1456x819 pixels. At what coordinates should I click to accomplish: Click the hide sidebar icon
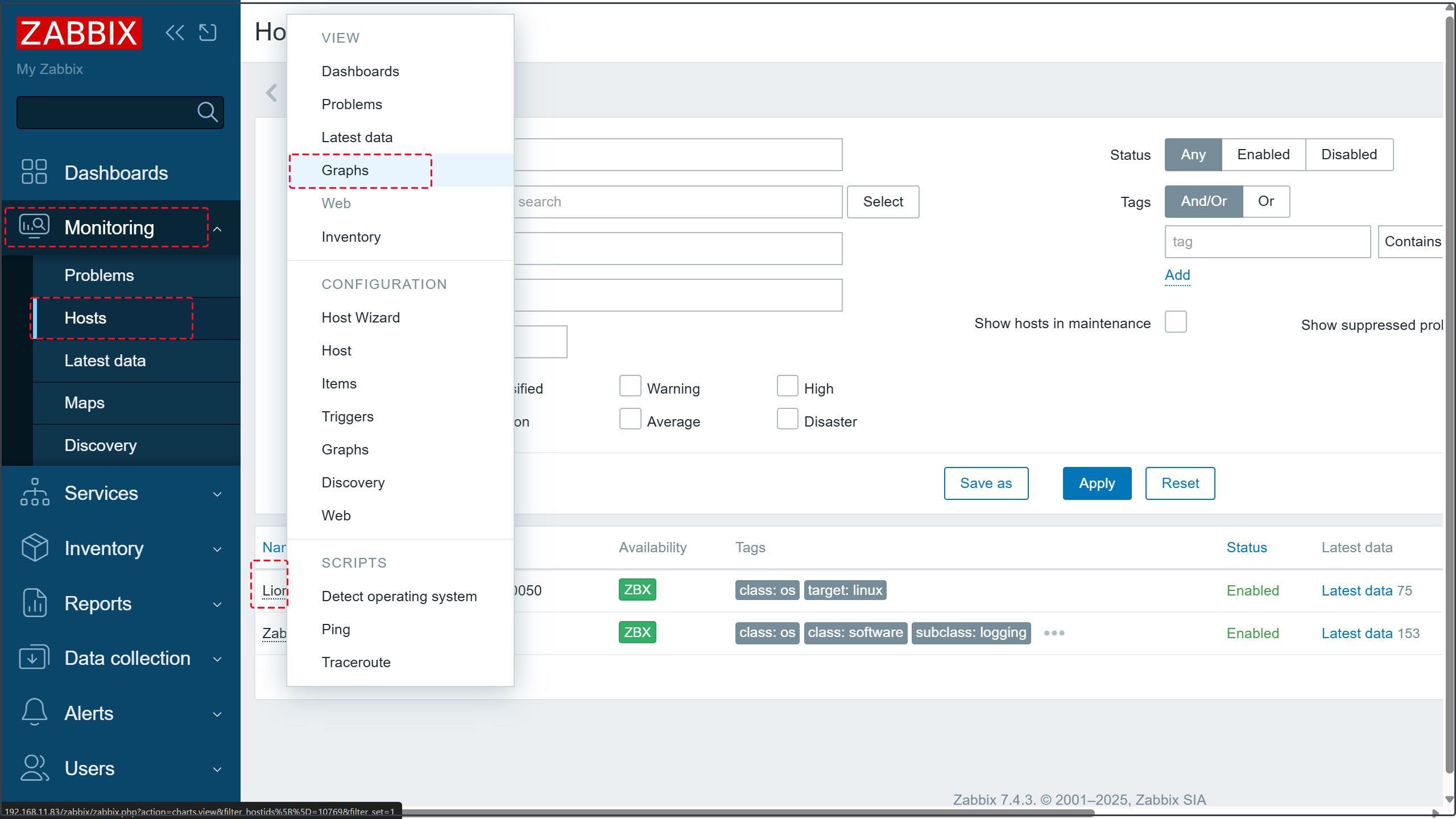point(208,33)
